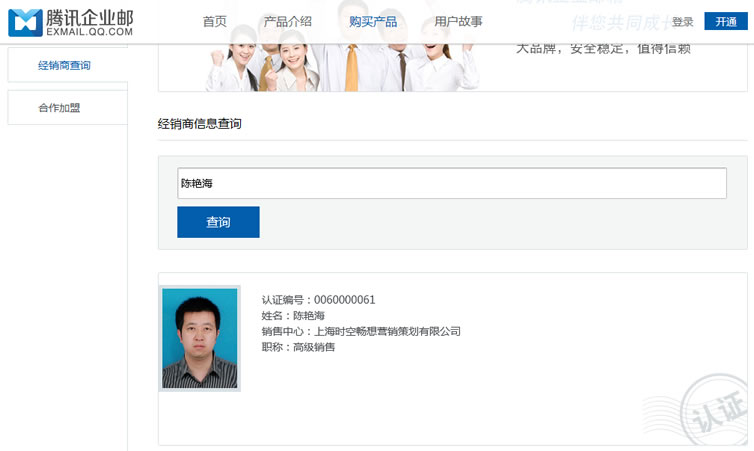This screenshot has width=754, height=451.
Task: Select the 销售中心 company name line
Action: point(361,331)
